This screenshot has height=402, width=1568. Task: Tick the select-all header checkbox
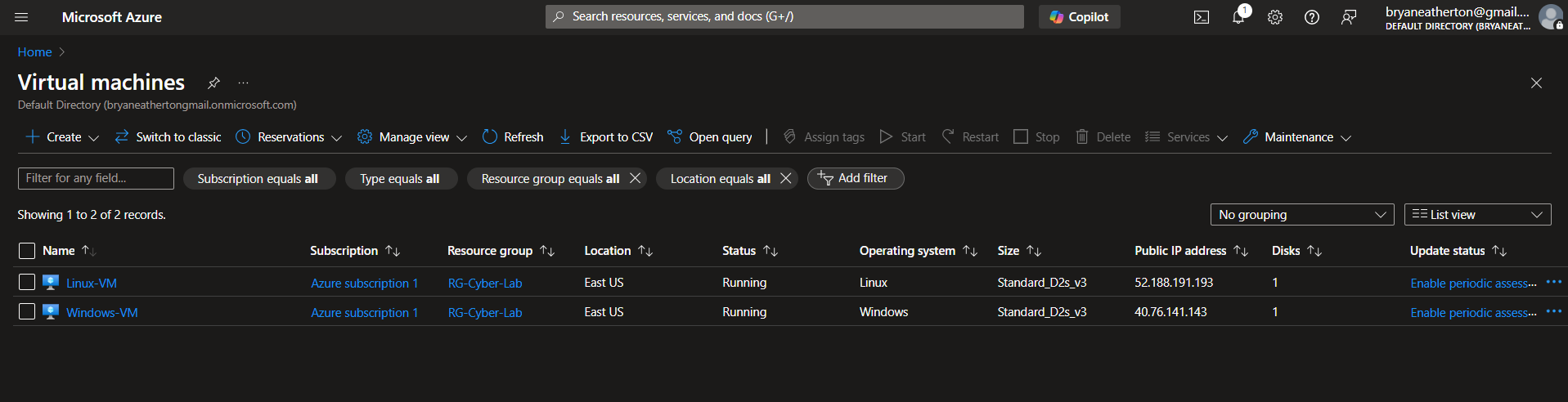tap(27, 251)
